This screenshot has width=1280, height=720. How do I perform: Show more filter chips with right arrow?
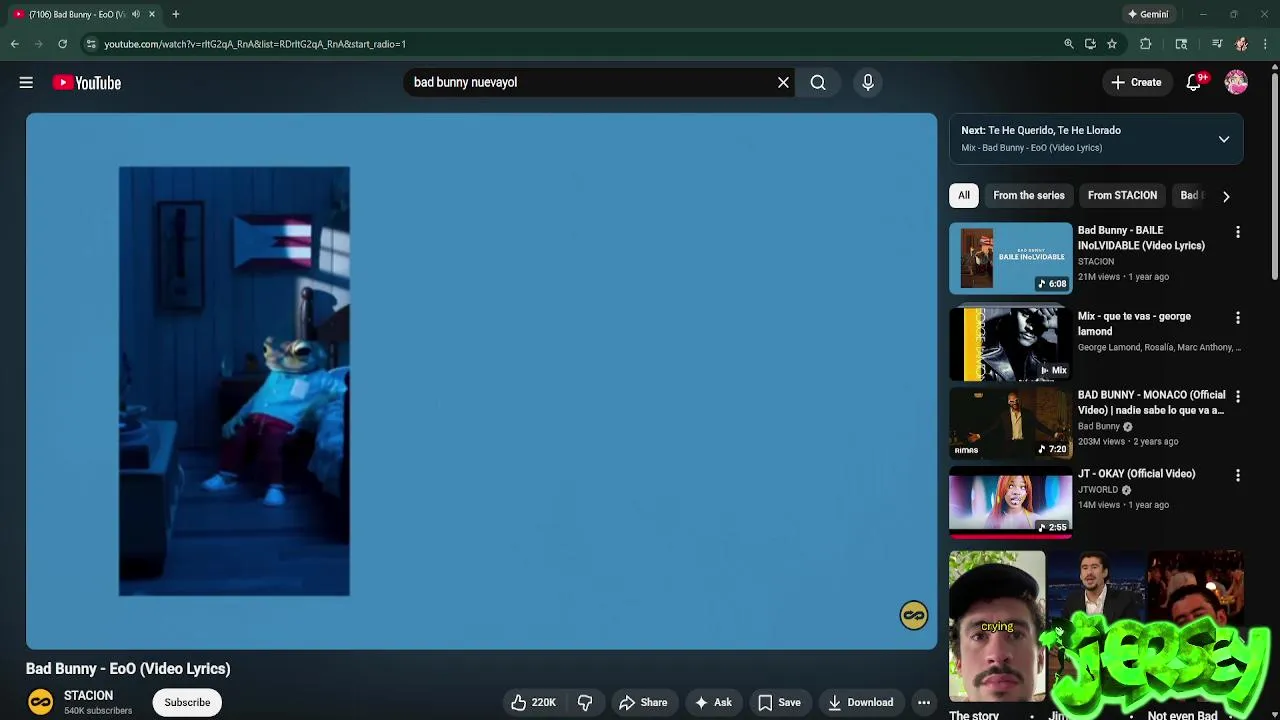[1226, 196]
